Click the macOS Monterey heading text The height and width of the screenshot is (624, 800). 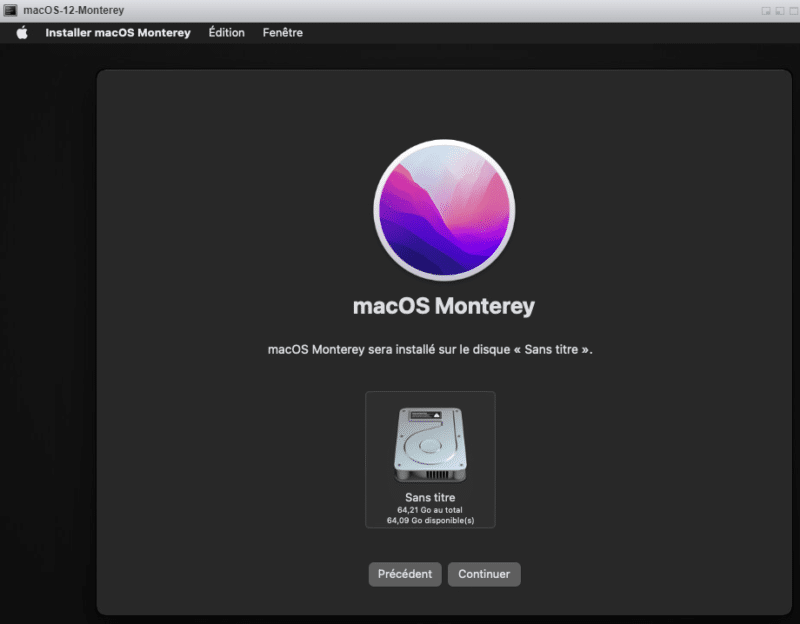pyautogui.click(x=444, y=306)
